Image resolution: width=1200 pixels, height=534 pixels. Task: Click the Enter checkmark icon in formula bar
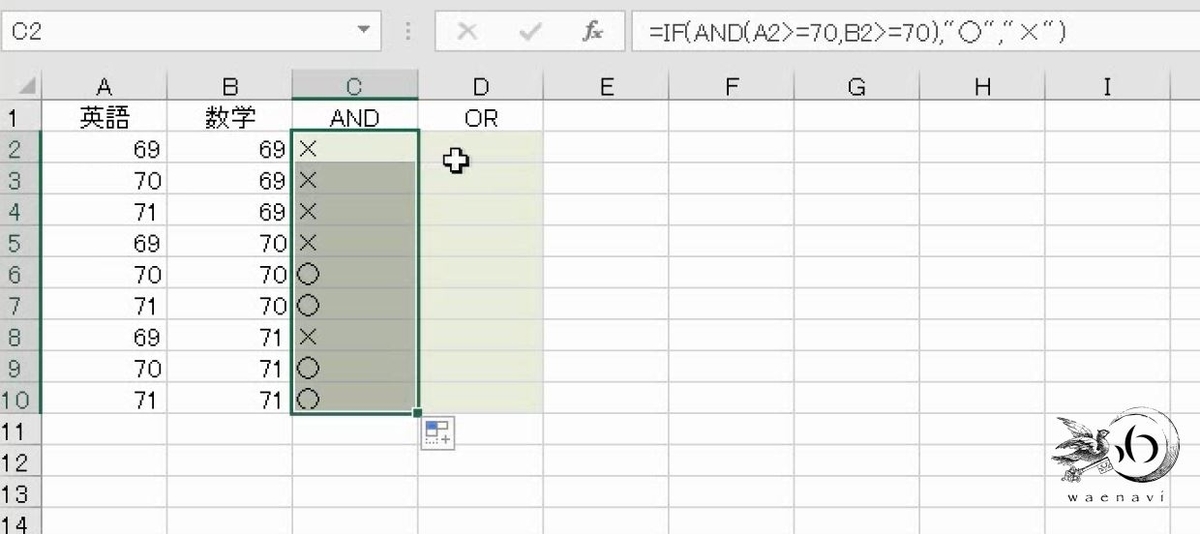click(x=530, y=32)
